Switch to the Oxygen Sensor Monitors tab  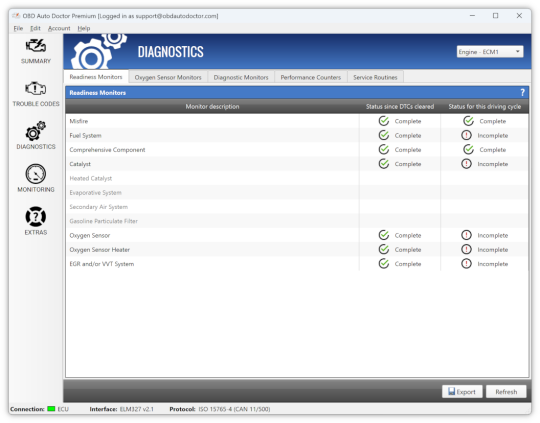[x=168, y=78]
